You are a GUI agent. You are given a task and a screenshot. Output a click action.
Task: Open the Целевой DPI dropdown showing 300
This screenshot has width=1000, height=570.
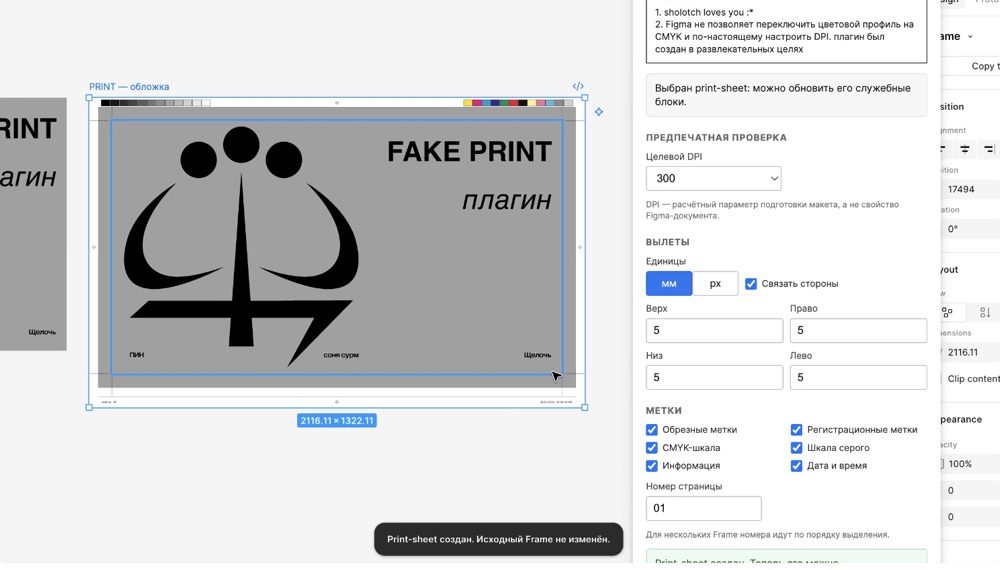coord(714,179)
